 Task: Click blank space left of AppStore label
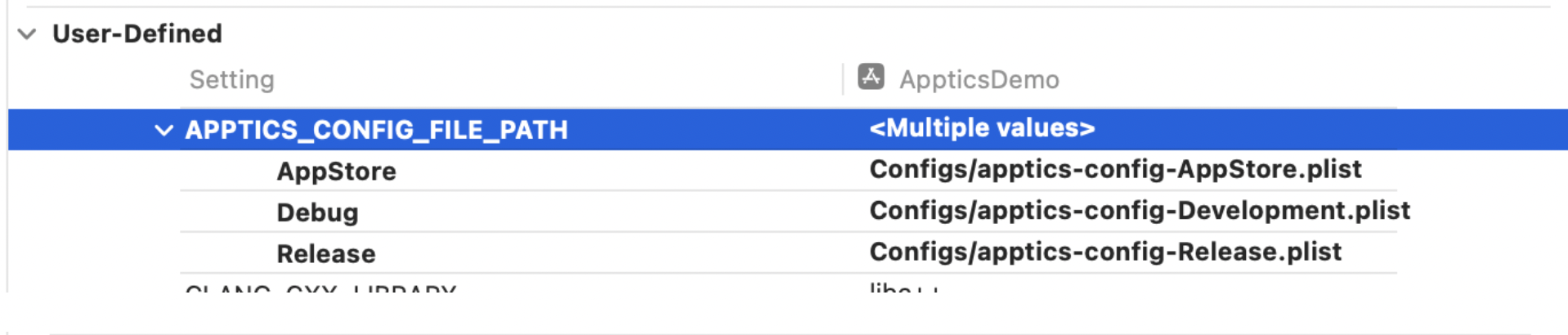click(x=229, y=172)
